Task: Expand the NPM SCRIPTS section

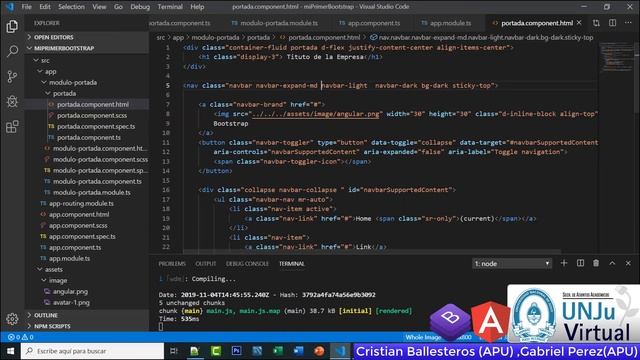Action: [87, 326]
